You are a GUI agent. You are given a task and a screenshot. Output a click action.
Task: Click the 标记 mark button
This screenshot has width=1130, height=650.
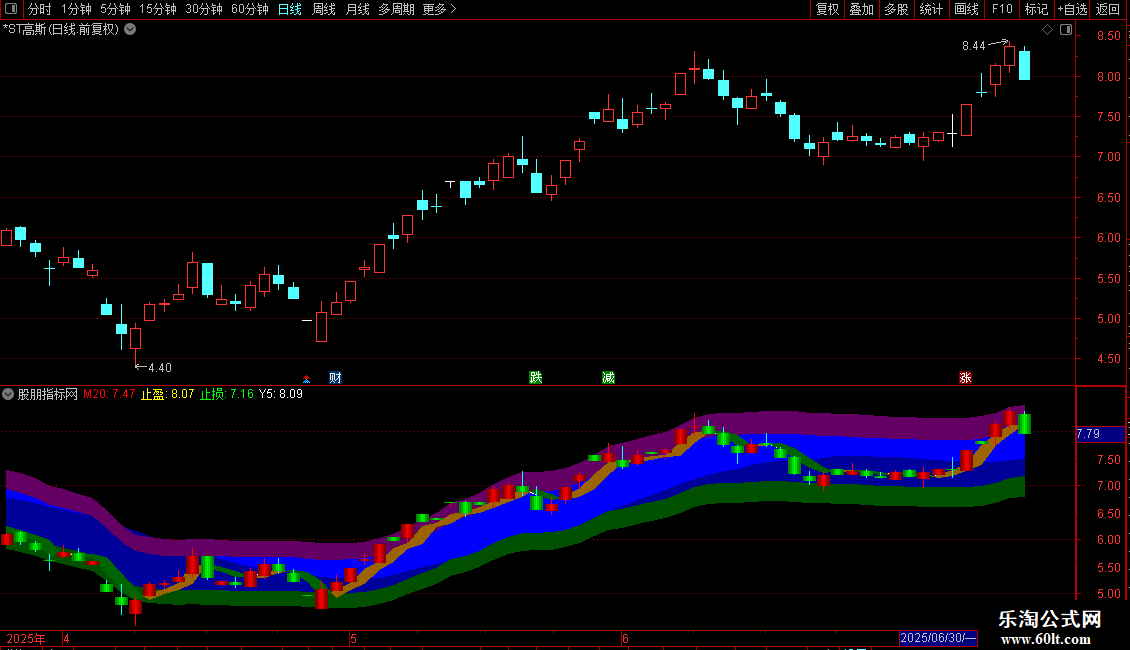pyautogui.click(x=1036, y=9)
